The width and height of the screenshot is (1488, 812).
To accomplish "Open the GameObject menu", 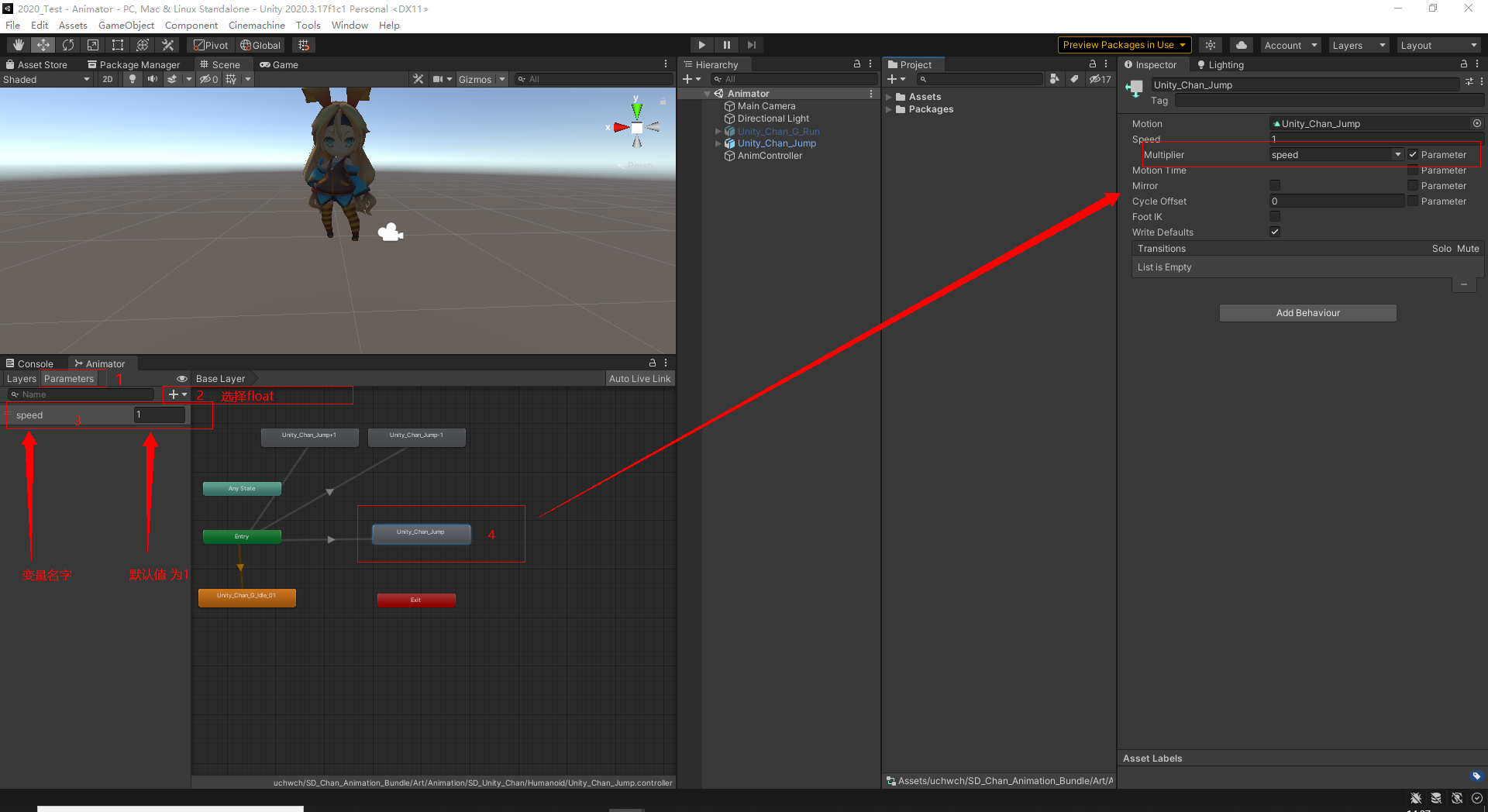I will pos(126,25).
